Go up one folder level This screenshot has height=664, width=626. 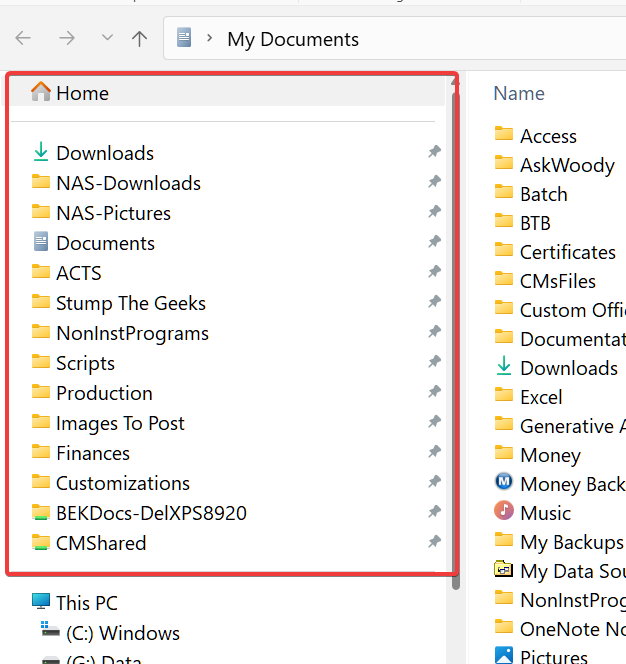click(x=140, y=39)
